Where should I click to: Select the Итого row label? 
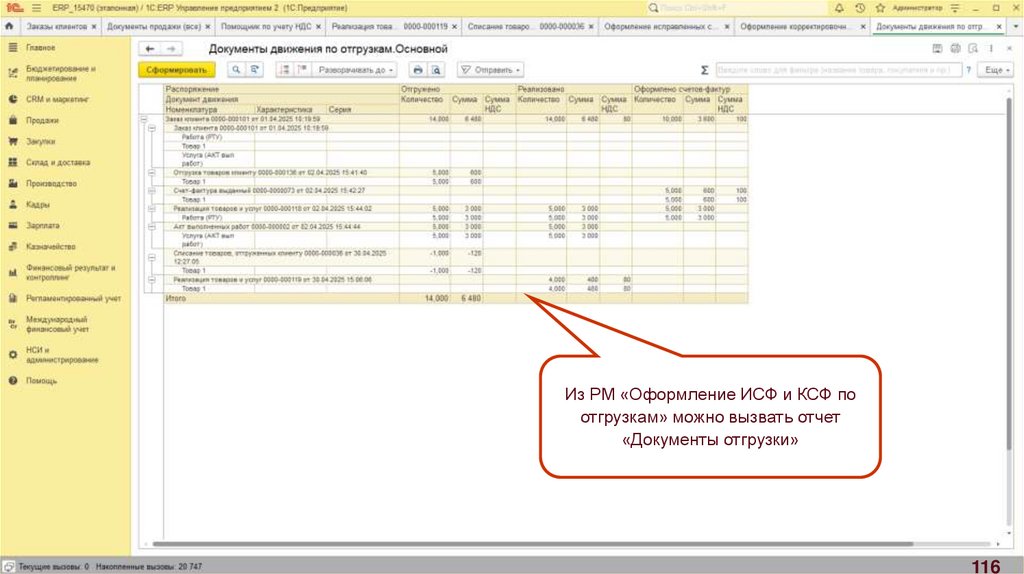176,298
